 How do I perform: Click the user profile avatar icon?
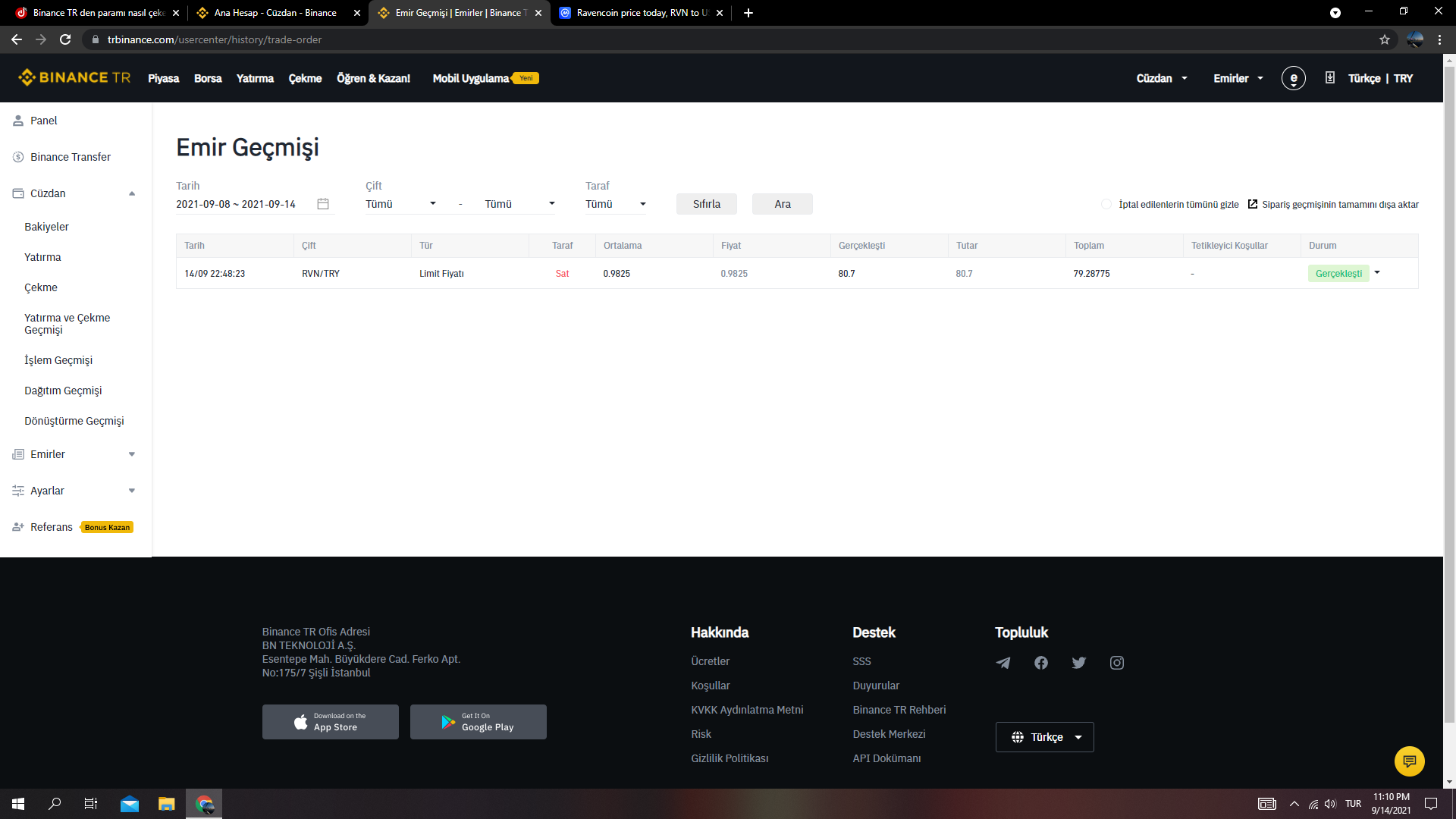click(x=1293, y=78)
